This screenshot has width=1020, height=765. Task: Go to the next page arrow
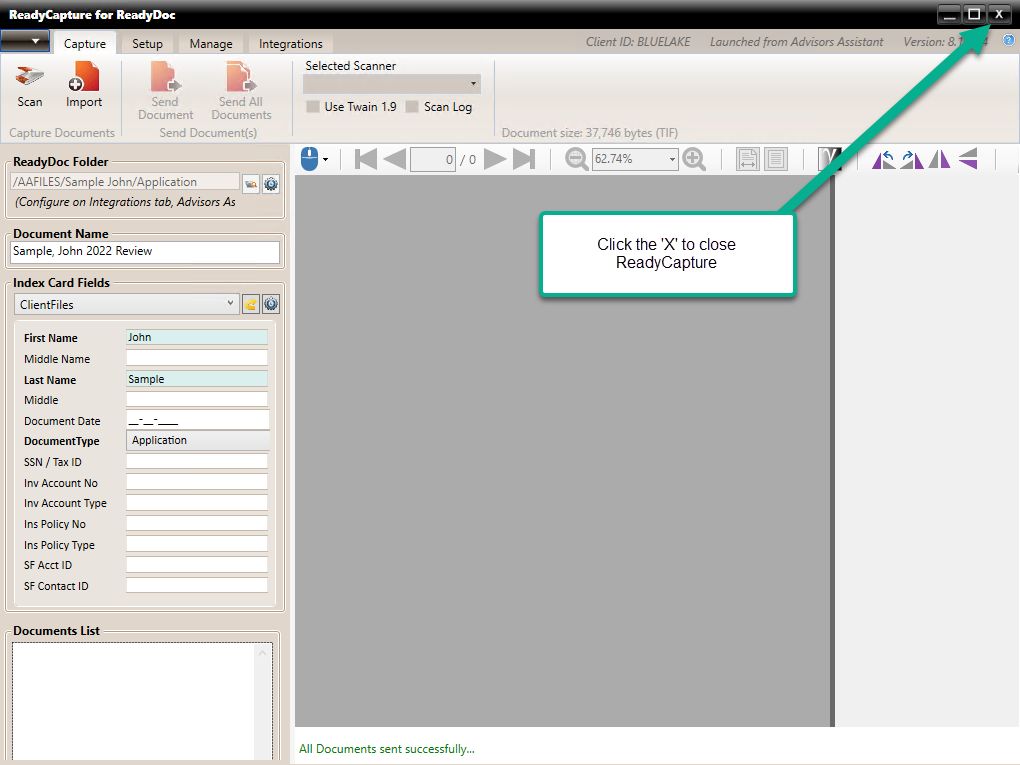pos(495,159)
